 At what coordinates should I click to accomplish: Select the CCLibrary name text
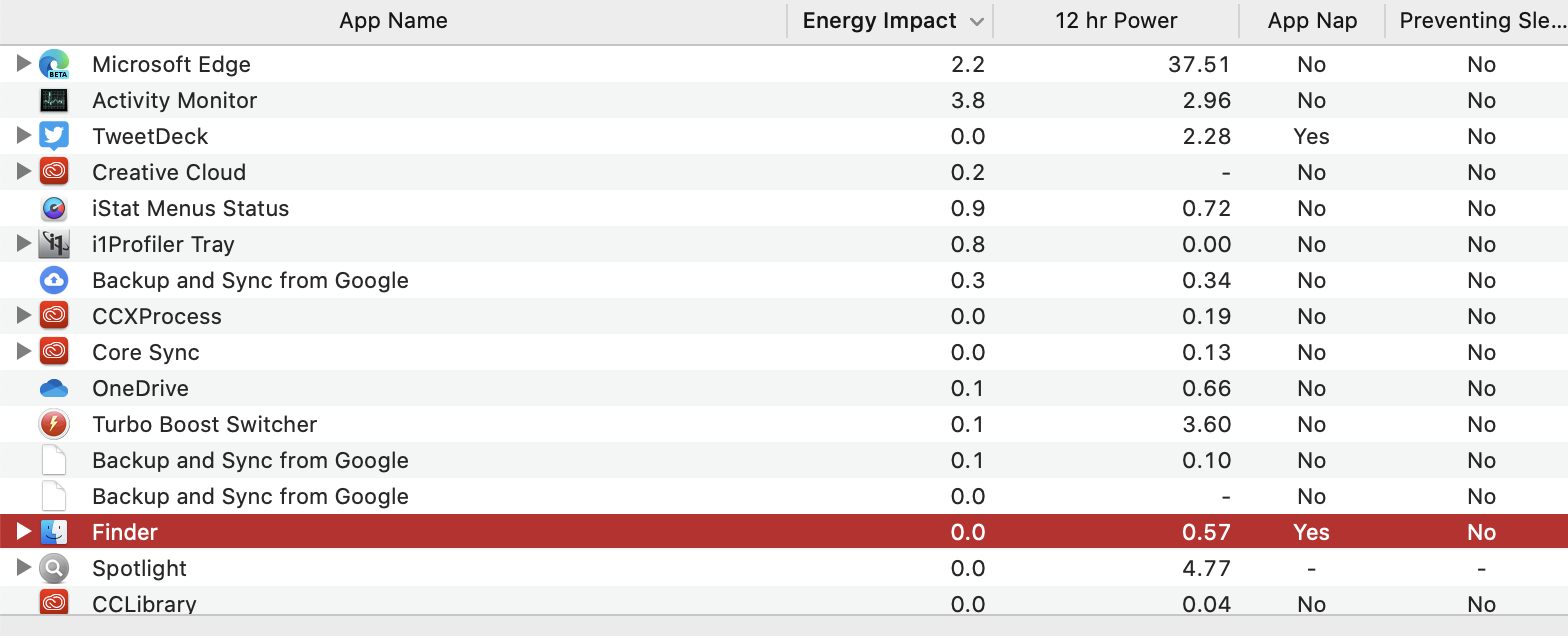point(144,604)
